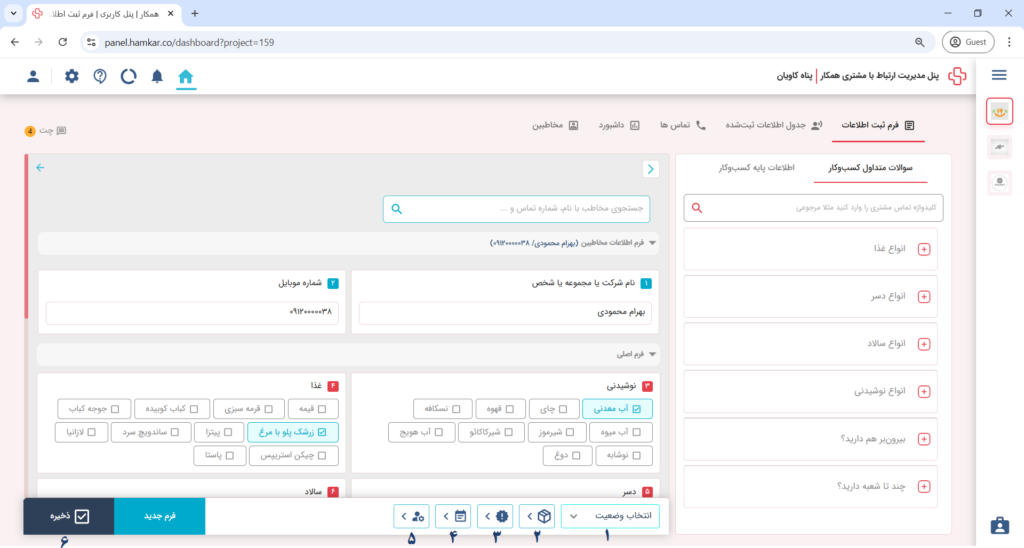The width and height of the screenshot is (1024, 548).
Task: Click the فرم جدید button
Action: pyautogui.click(x=160, y=516)
